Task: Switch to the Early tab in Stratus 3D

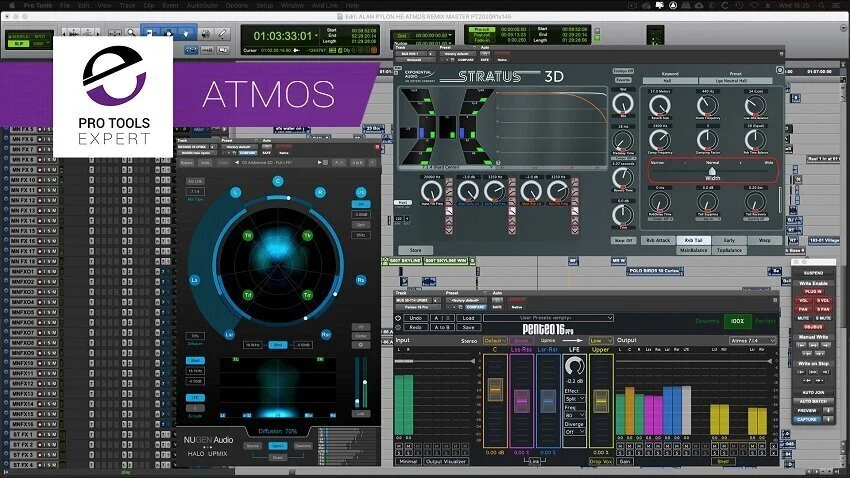Action: pos(729,240)
